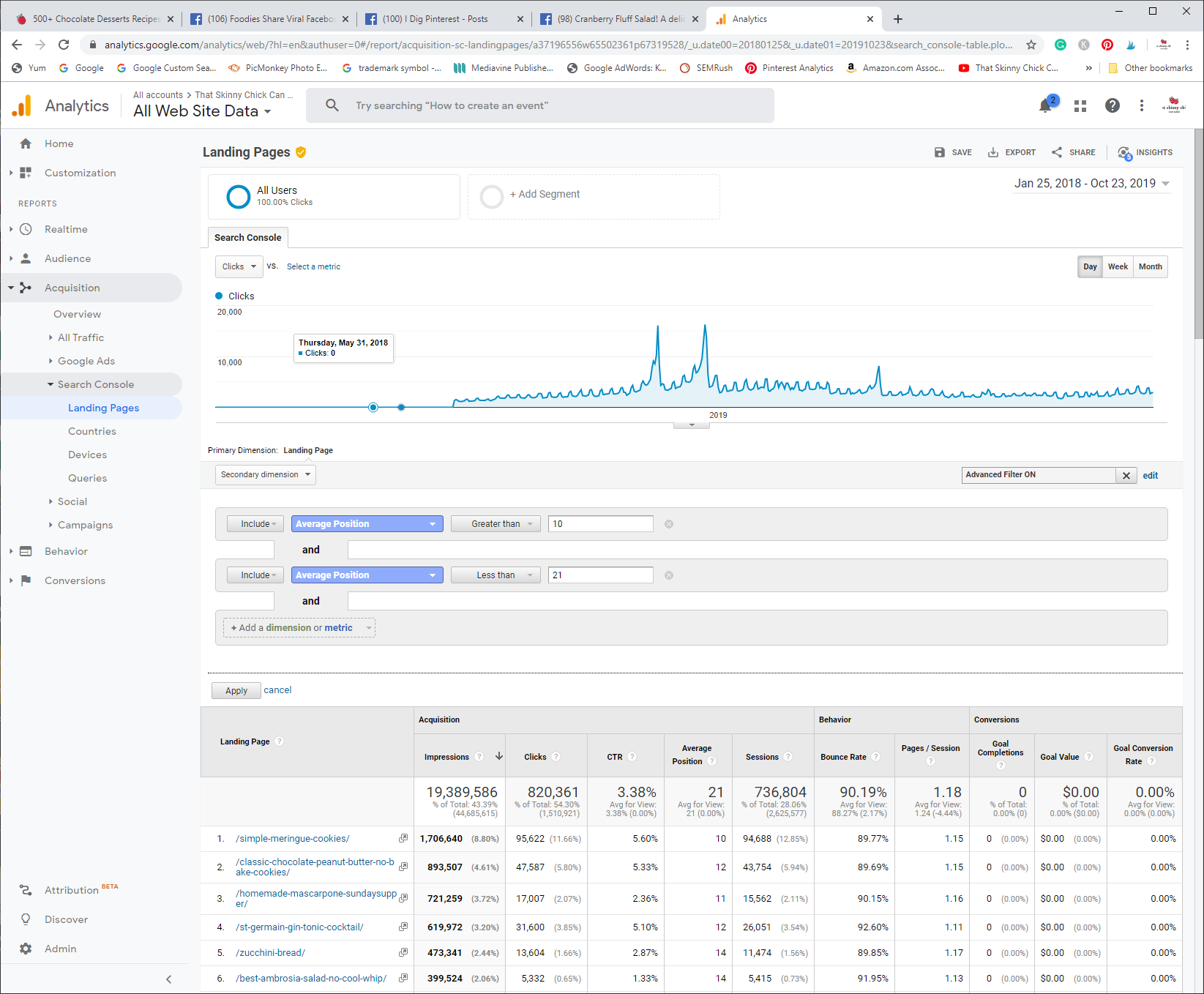
Task: Click the cancel filter link
Action: (x=277, y=690)
